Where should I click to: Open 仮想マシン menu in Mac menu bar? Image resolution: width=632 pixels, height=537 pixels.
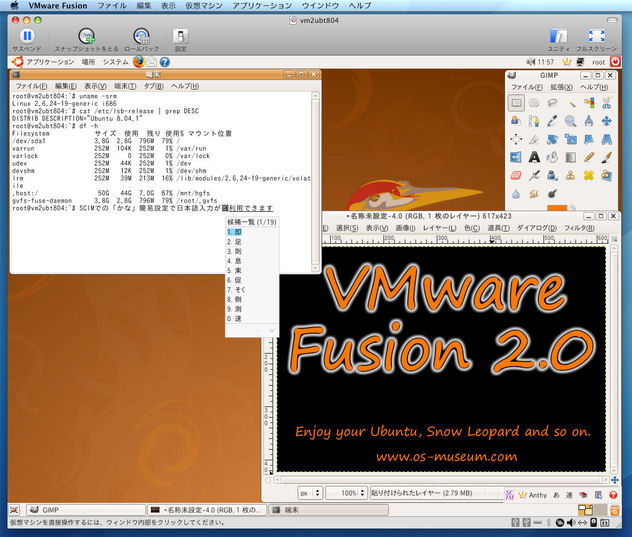(x=204, y=6)
